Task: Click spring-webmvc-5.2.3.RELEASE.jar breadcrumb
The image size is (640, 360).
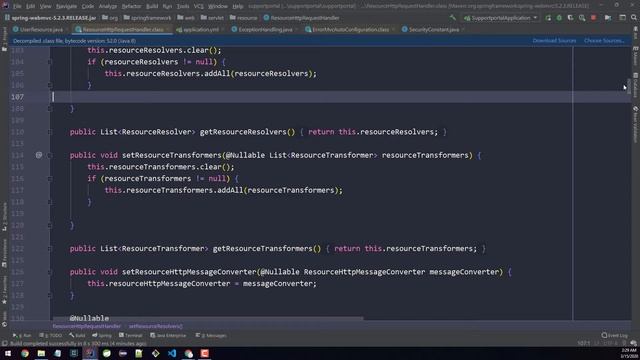Action: [51, 18]
